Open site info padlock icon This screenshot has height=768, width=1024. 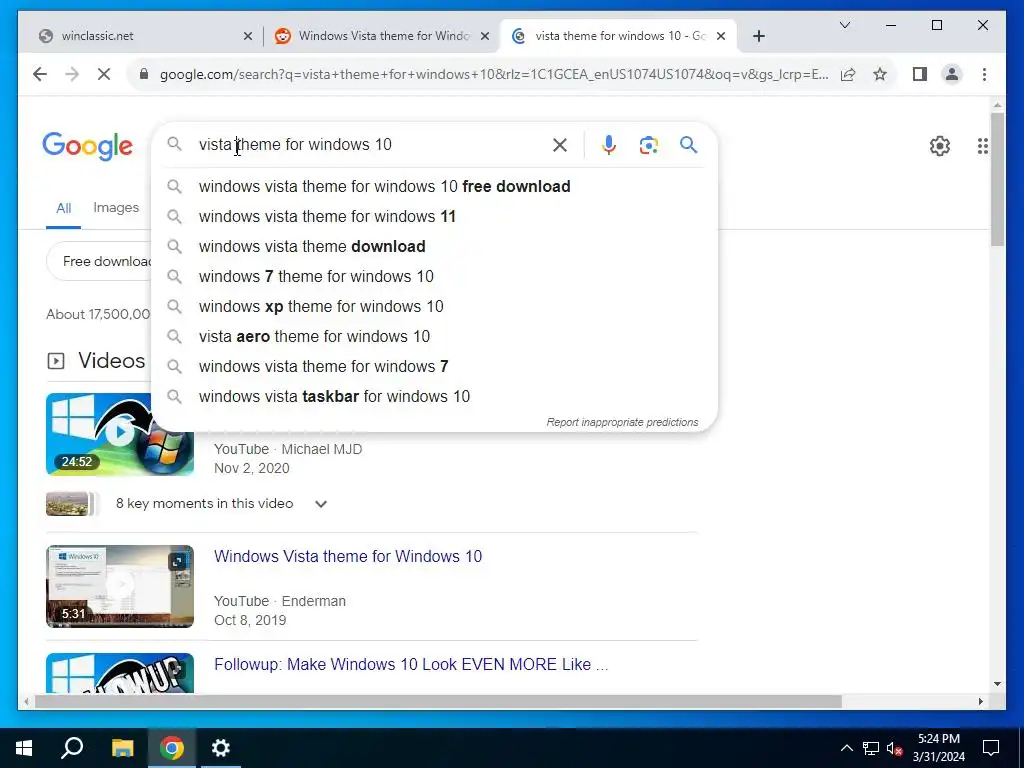click(144, 74)
